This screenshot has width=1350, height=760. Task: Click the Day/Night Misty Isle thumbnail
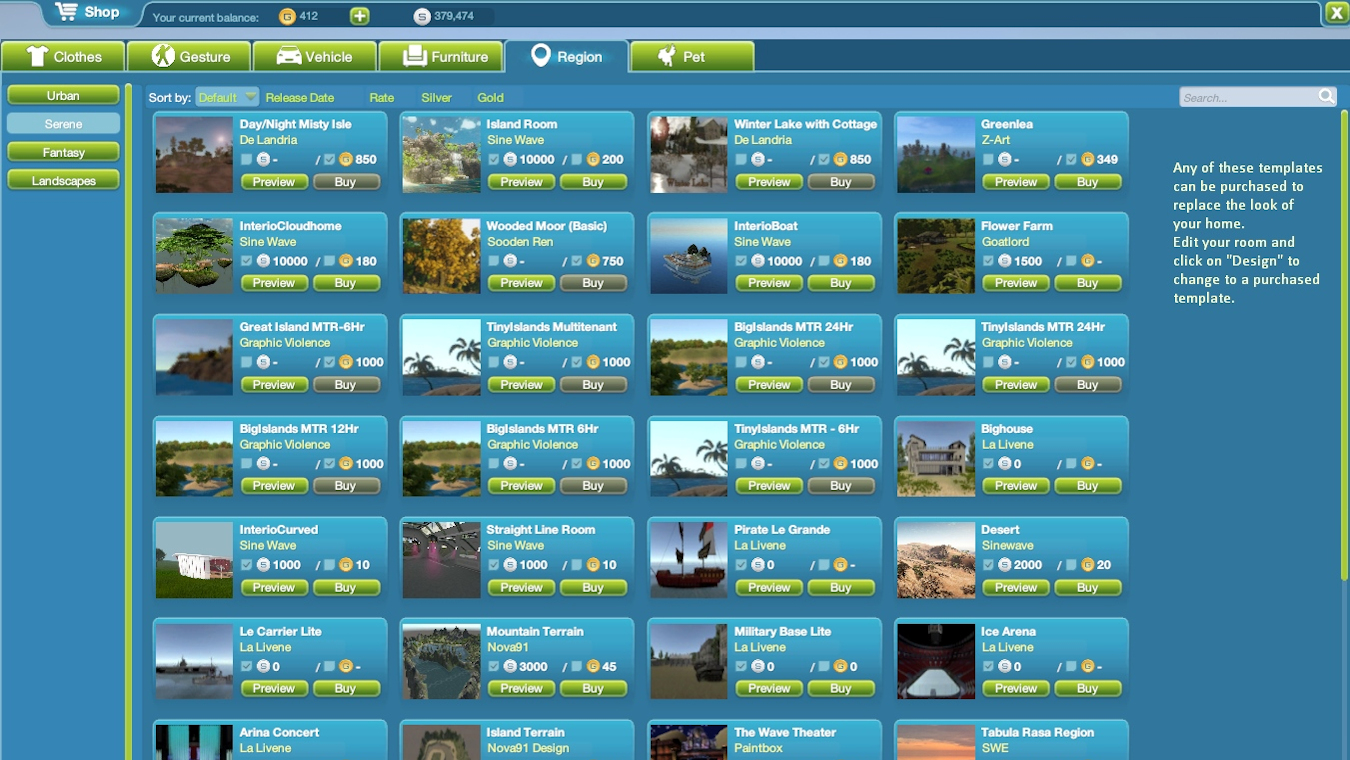click(194, 155)
